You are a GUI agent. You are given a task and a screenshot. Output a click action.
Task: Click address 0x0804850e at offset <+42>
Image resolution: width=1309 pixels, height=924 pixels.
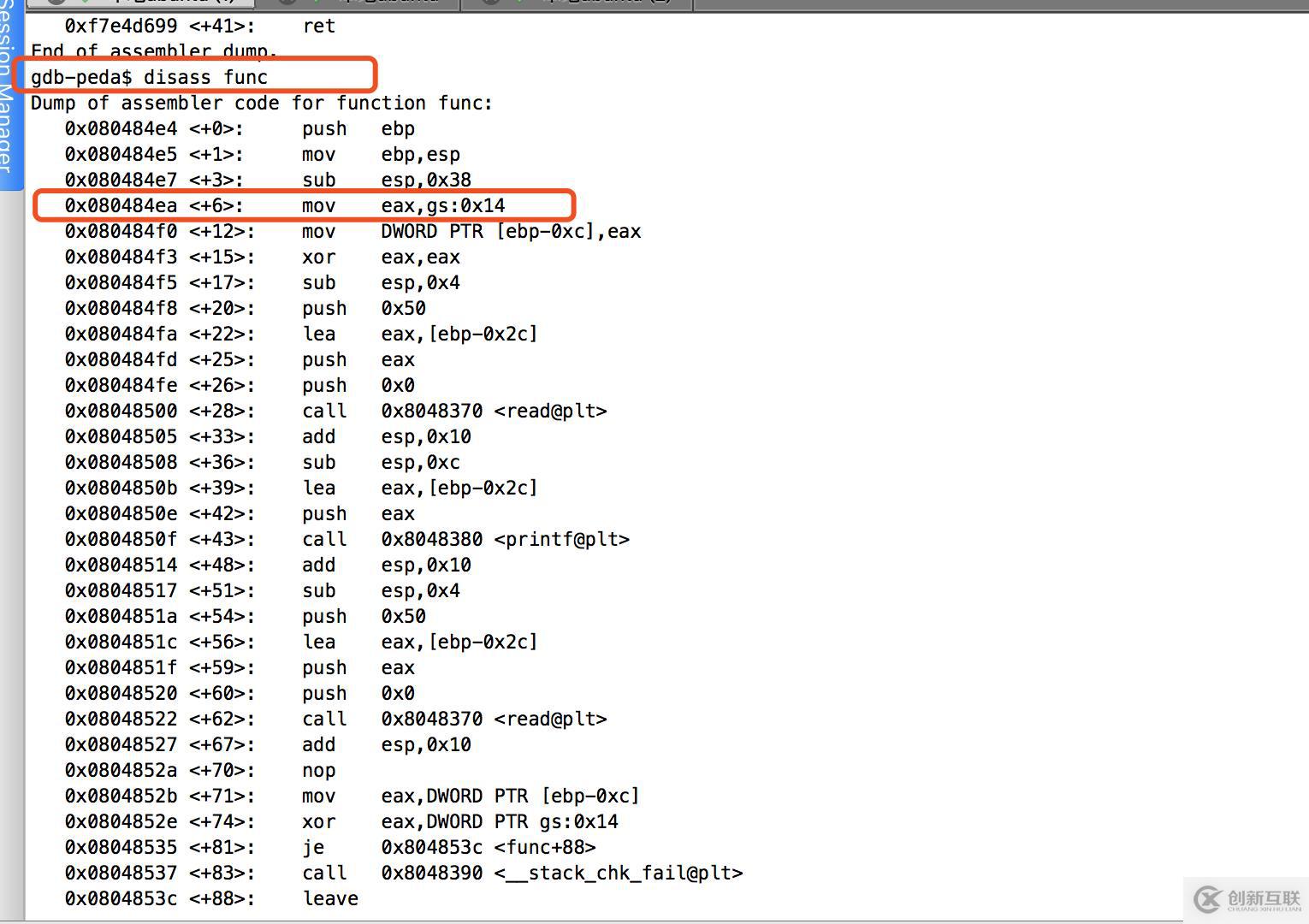click(121, 513)
